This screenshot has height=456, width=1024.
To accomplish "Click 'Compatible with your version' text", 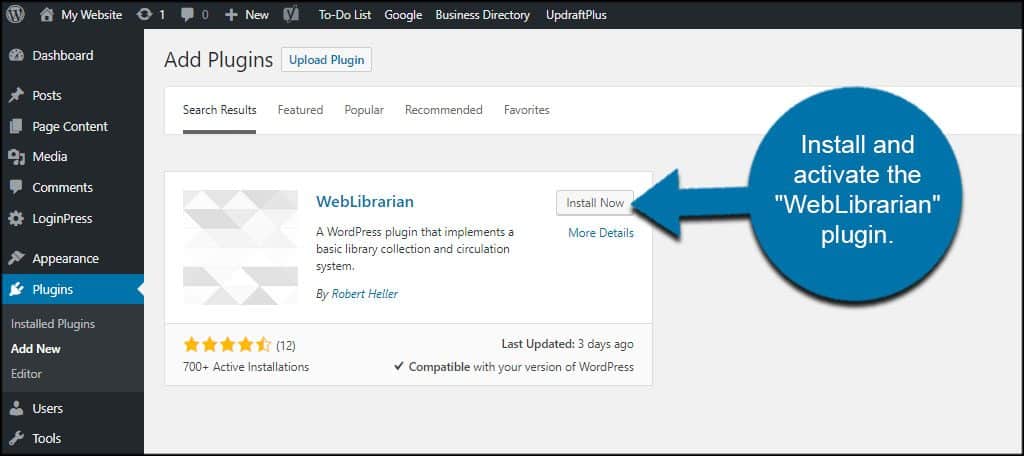I will pyautogui.click(x=513, y=366).
